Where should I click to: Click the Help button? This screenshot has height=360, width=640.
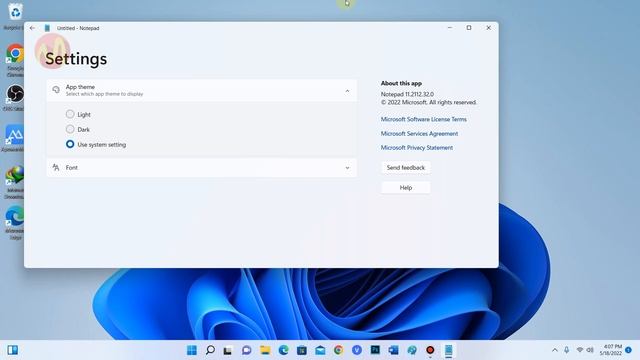point(406,188)
